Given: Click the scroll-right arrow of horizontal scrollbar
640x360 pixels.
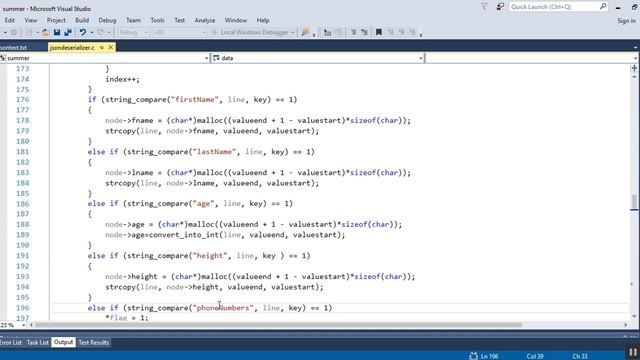Looking at the screenshot, I should point(626,325).
